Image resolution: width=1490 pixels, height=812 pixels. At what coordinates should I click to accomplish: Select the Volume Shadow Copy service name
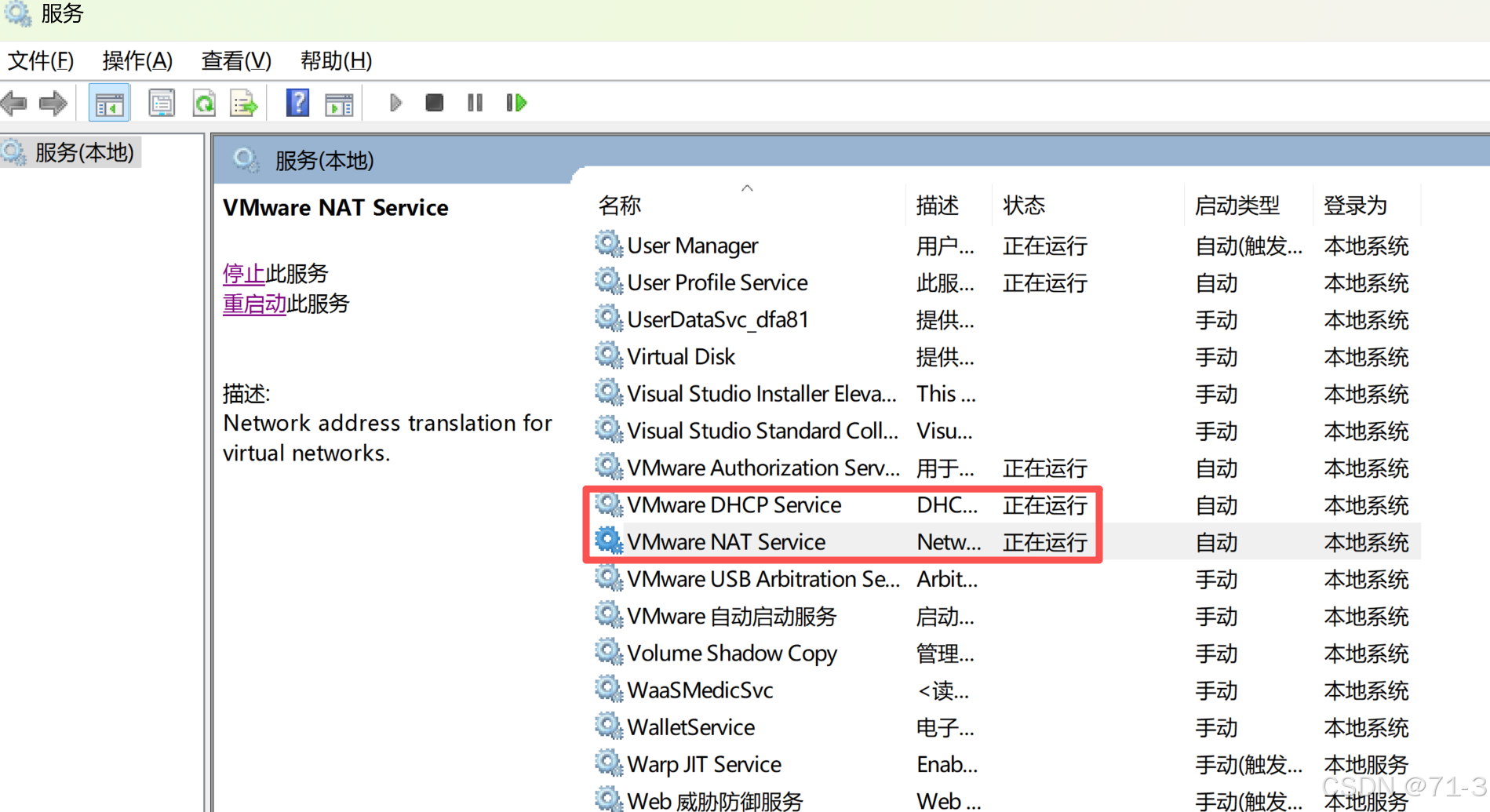732,653
